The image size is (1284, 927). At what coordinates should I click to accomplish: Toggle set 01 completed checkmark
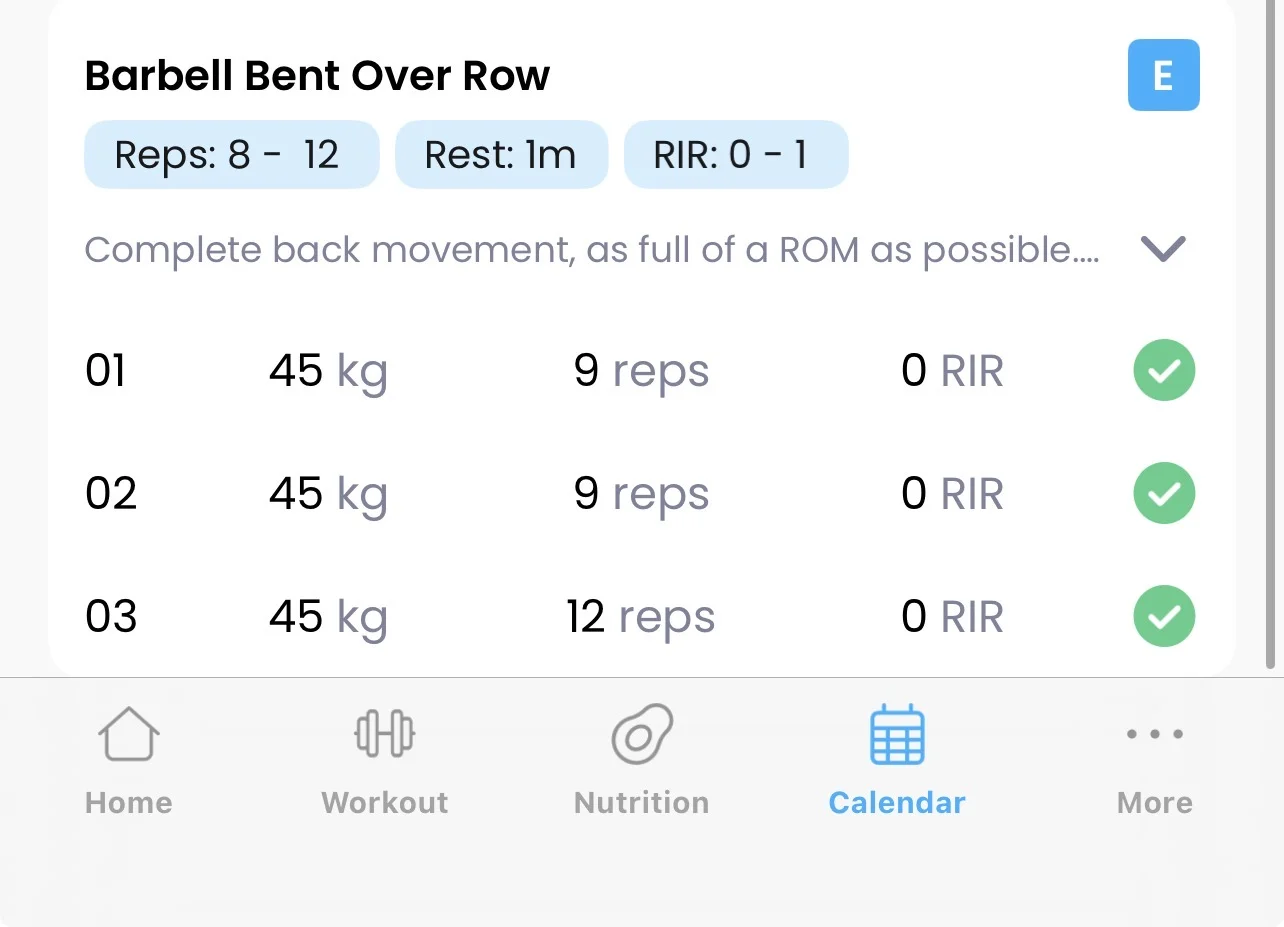tap(1164, 370)
